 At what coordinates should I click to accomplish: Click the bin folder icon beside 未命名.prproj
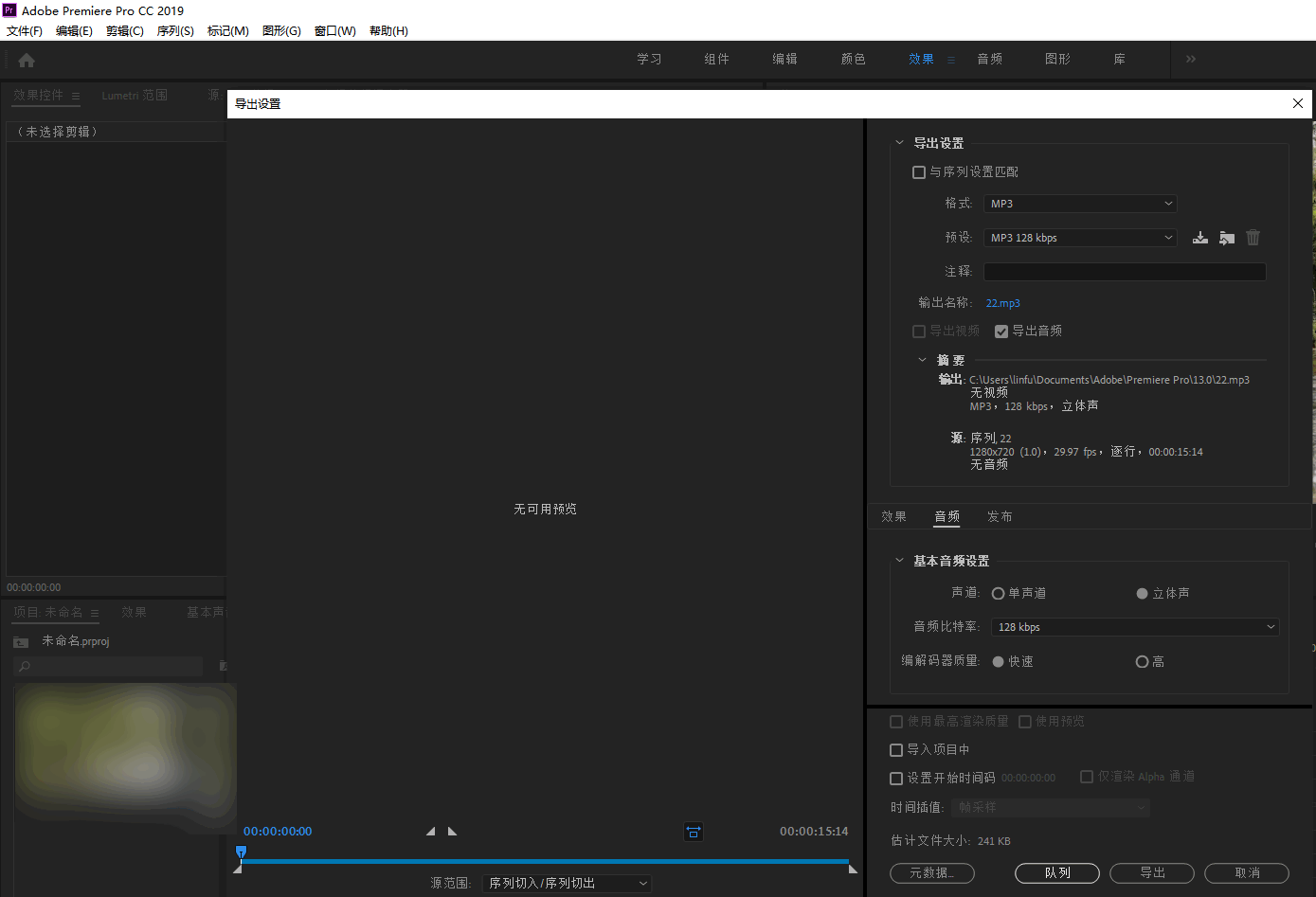(x=21, y=642)
